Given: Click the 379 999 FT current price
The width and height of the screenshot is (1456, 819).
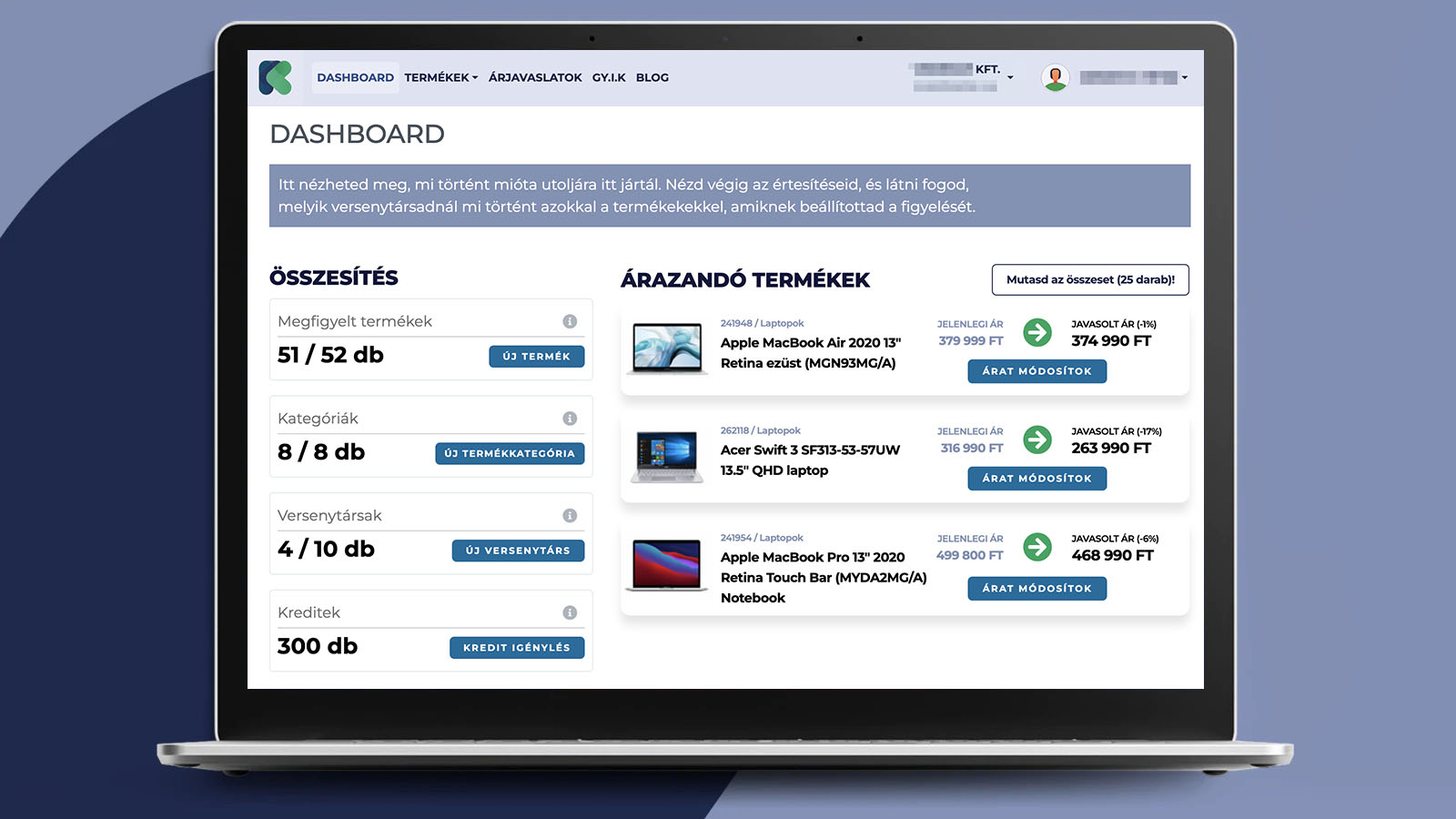Looking at the screenshot, I should pos(971,340).
